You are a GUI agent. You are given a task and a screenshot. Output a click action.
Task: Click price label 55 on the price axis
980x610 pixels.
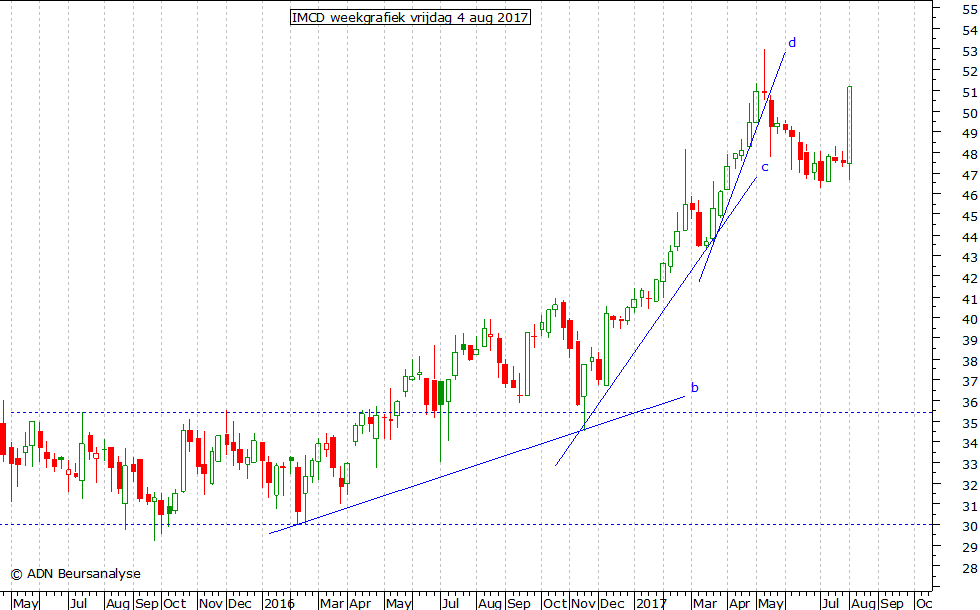click(970, 10)
